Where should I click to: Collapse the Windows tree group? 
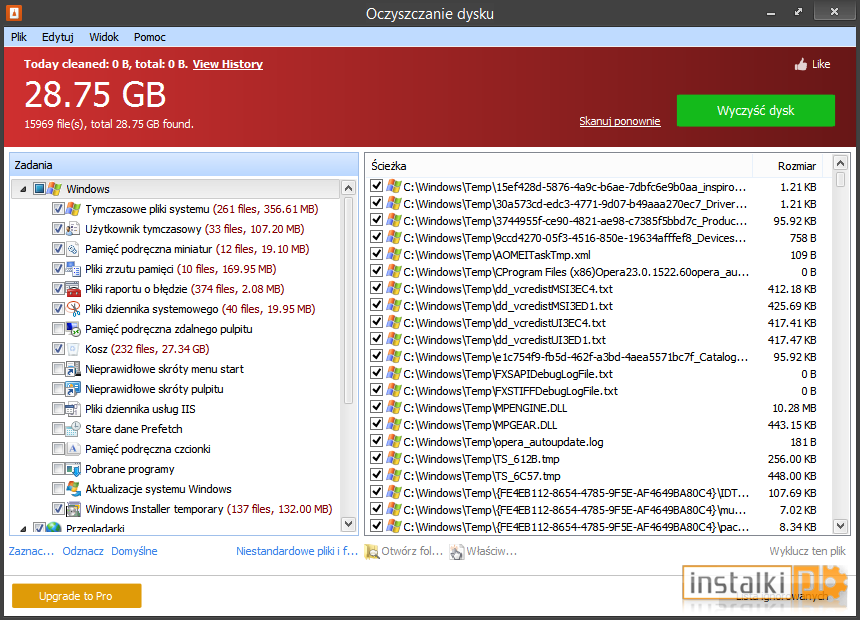tap(23, 189)
